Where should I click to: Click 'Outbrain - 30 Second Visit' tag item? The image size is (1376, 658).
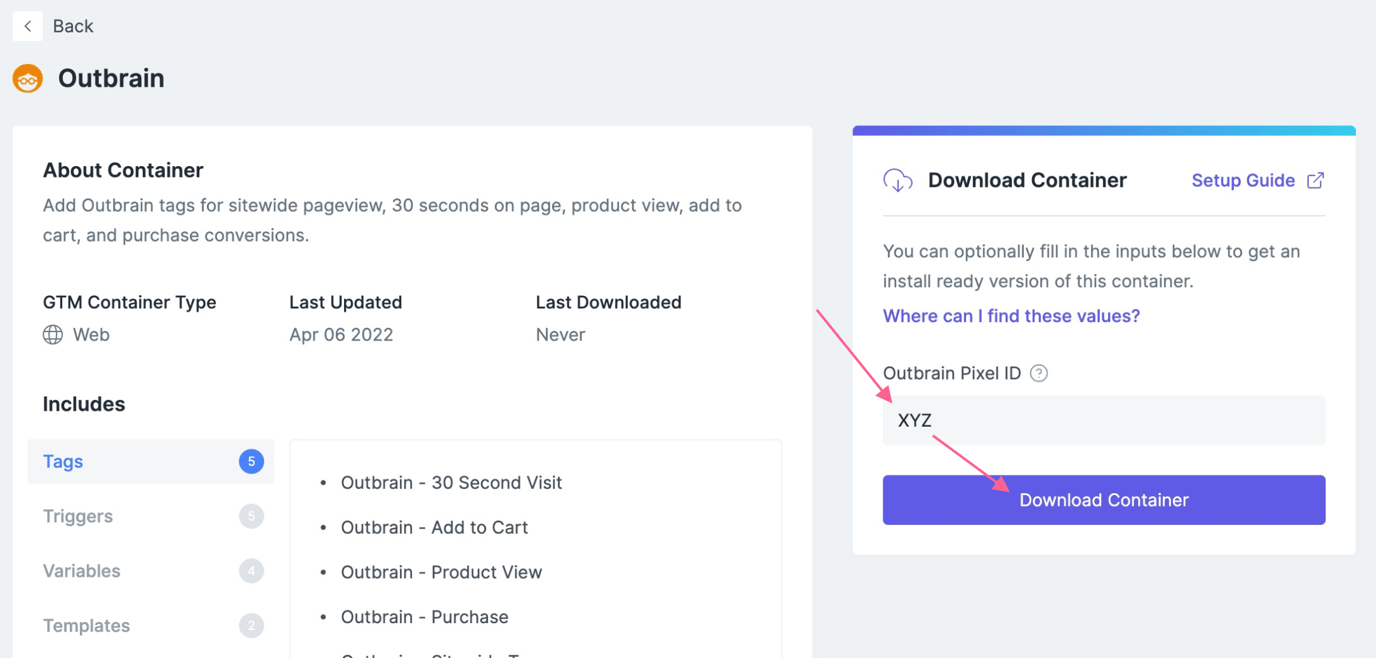point(451,483)
